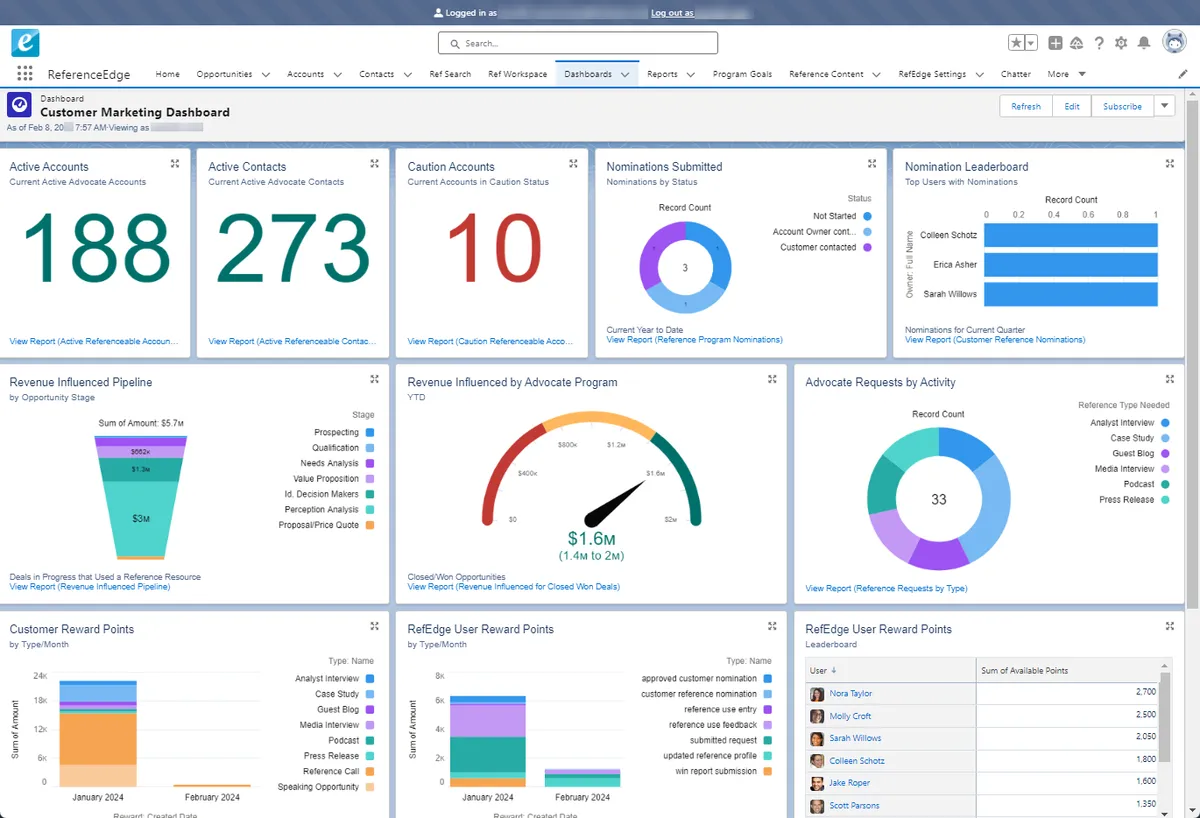Image resolution: width=1200 pixels, height=818 pixels.
Task: Open the App Launcher grid icon
Action: click(x=25, y=74)
